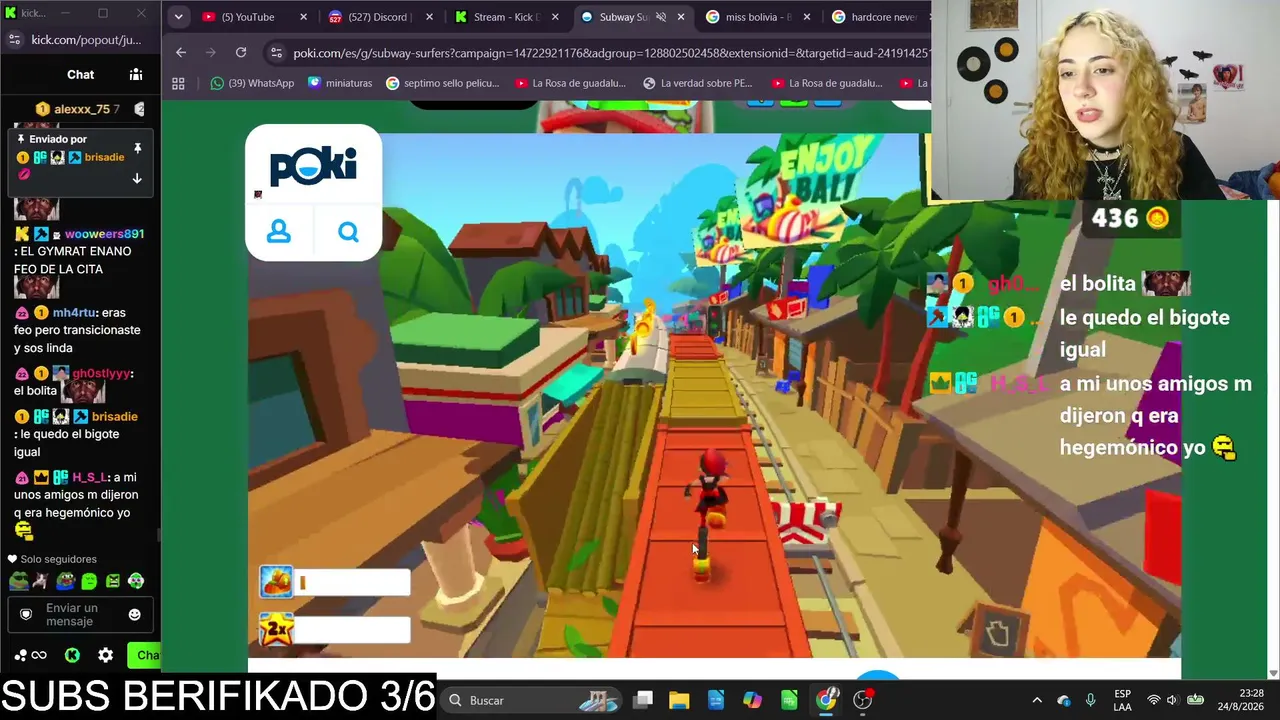Viewport: 1280px width, 720px height.
Task: Click the microphone tray icon
Action: pos(1090,700)
